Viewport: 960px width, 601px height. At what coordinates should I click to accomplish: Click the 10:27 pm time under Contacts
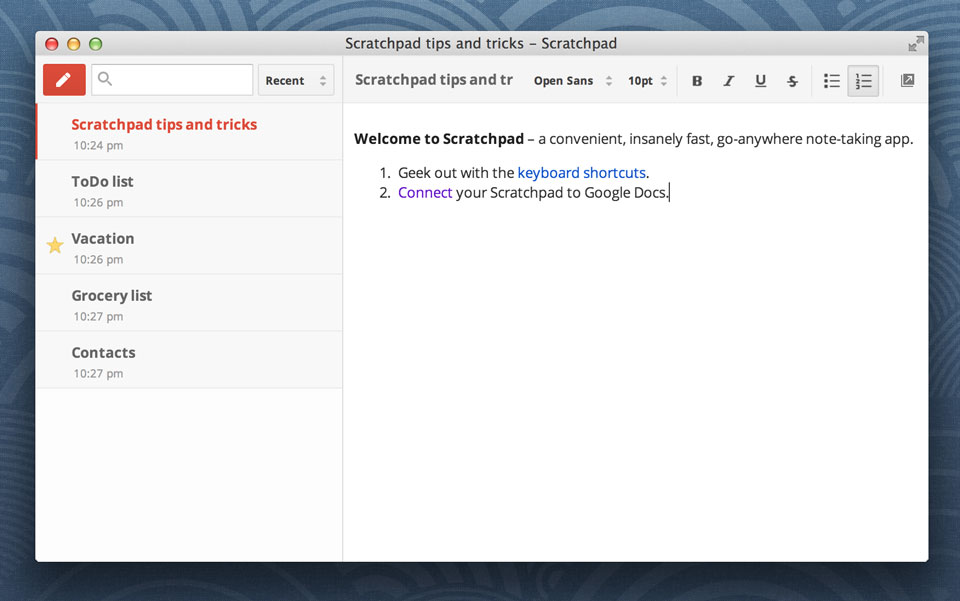98,373
